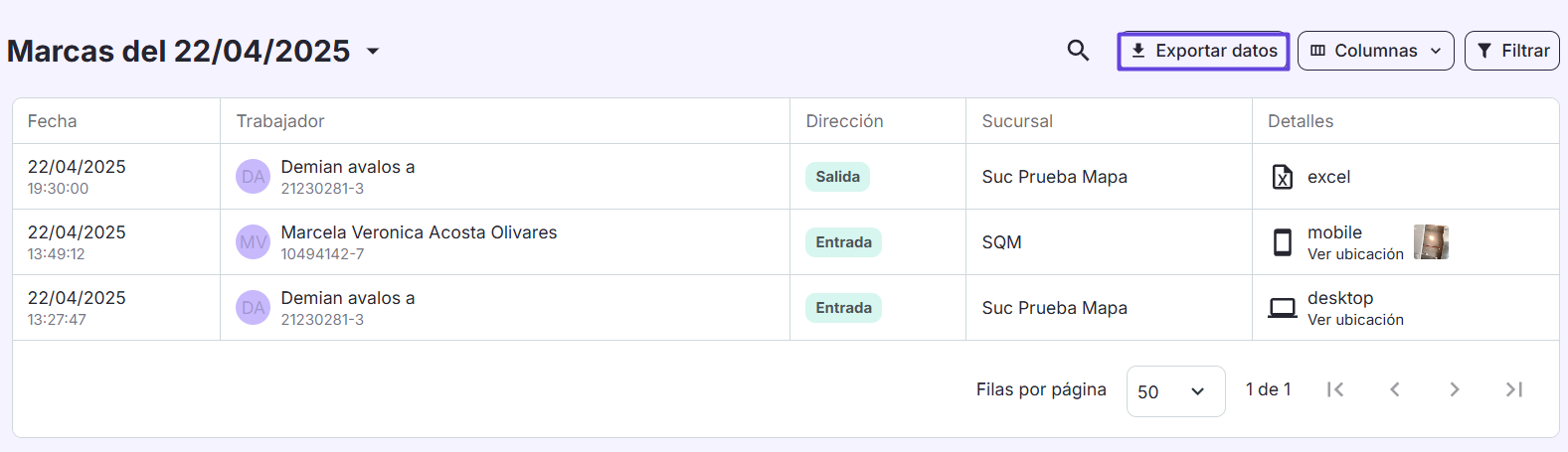Go to the first page of results
This screenshot has width=1568, height=452.
[x=1335, y=389]
